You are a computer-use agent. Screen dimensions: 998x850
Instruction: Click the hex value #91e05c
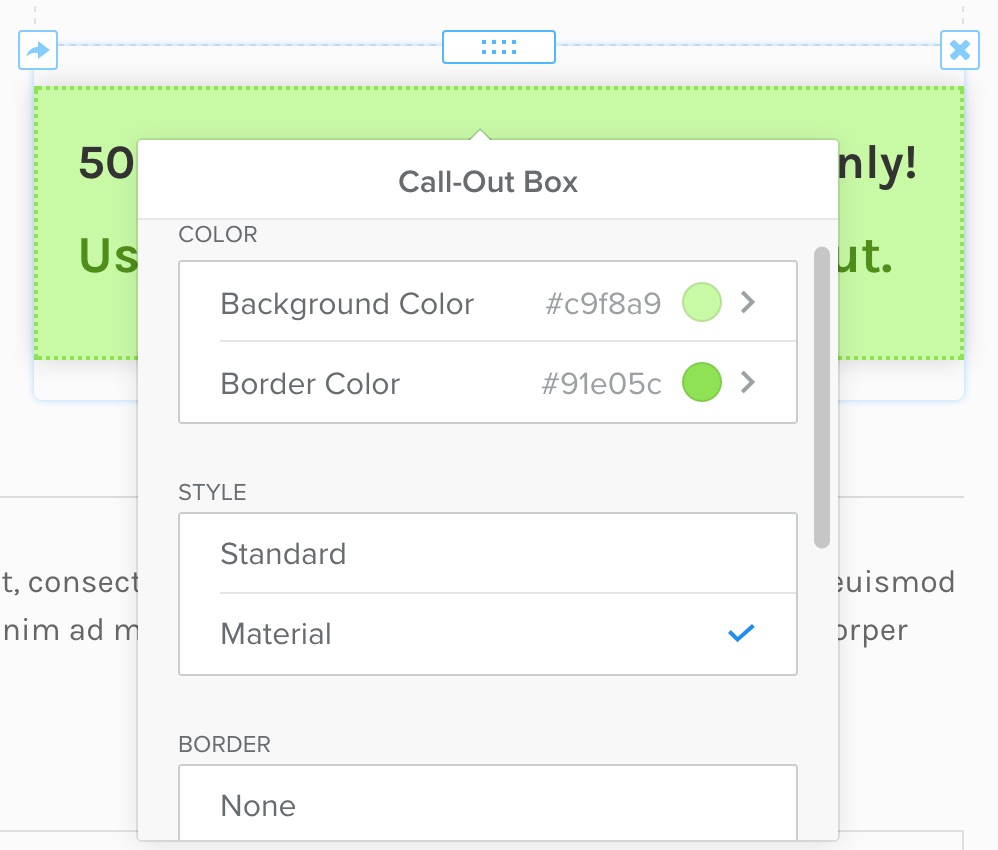coord(599,382)
